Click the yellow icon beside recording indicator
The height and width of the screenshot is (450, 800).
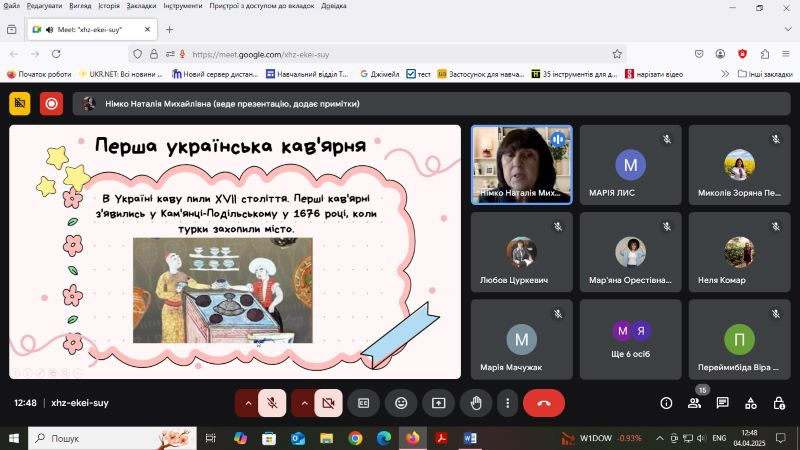(x=19, y=104)
